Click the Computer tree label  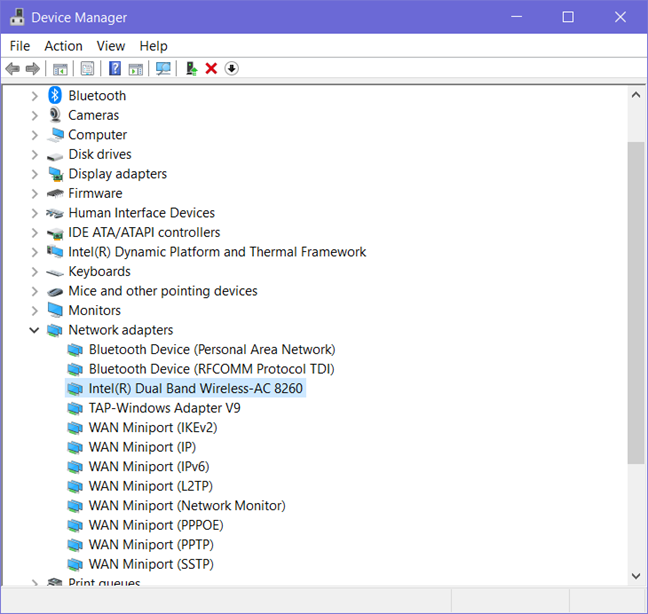click(98, 135)
